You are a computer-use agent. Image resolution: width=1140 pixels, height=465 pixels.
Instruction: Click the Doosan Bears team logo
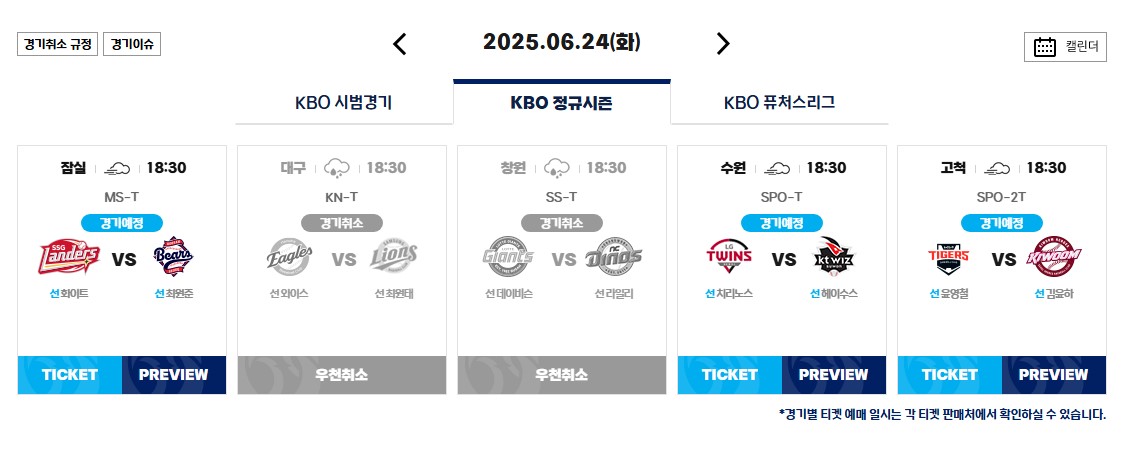(173, 259)
